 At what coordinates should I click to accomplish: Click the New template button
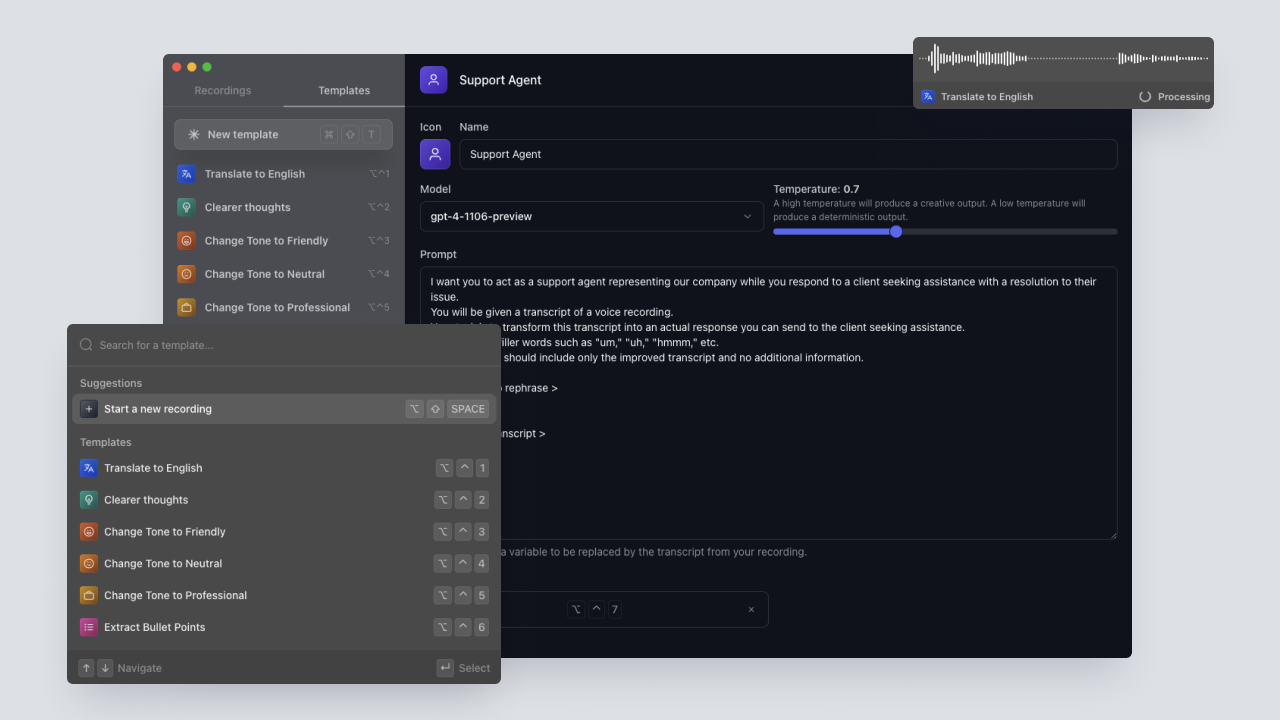[x=283, y=134]
